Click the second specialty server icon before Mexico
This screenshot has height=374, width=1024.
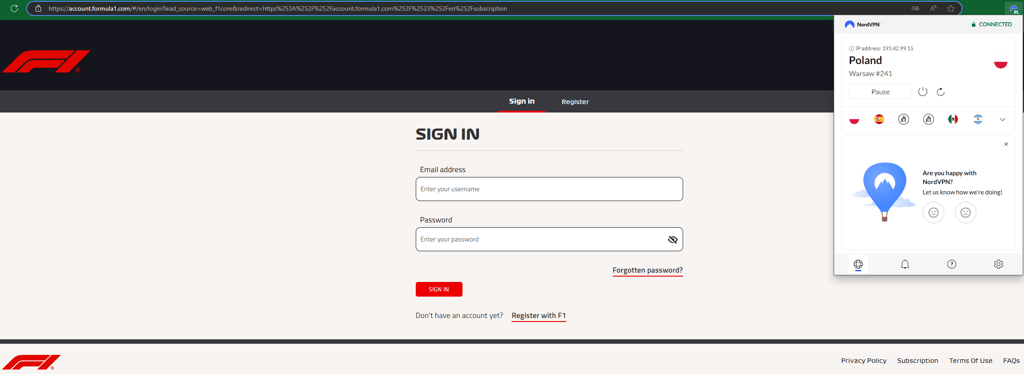pos(928,119)
